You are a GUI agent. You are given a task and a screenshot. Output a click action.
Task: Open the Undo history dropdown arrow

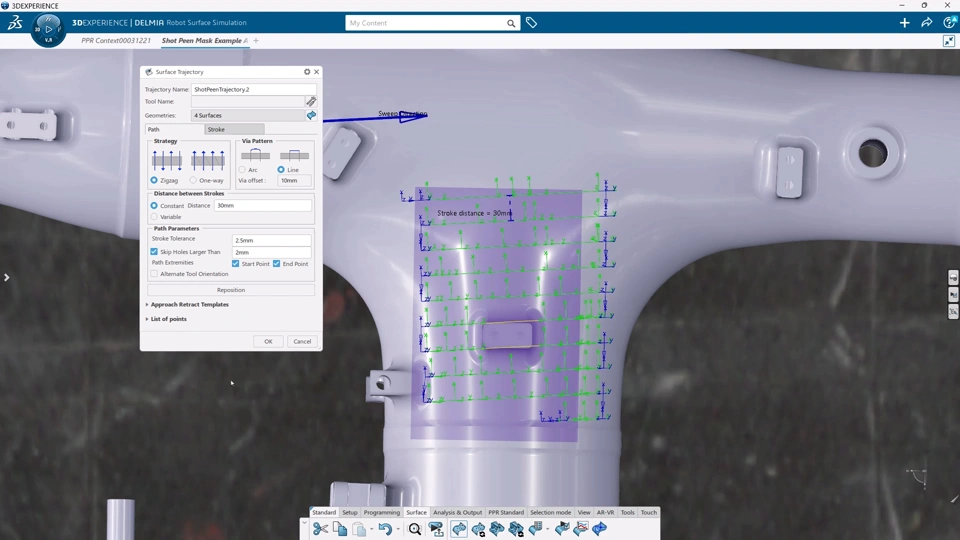(x=398, y=529)
